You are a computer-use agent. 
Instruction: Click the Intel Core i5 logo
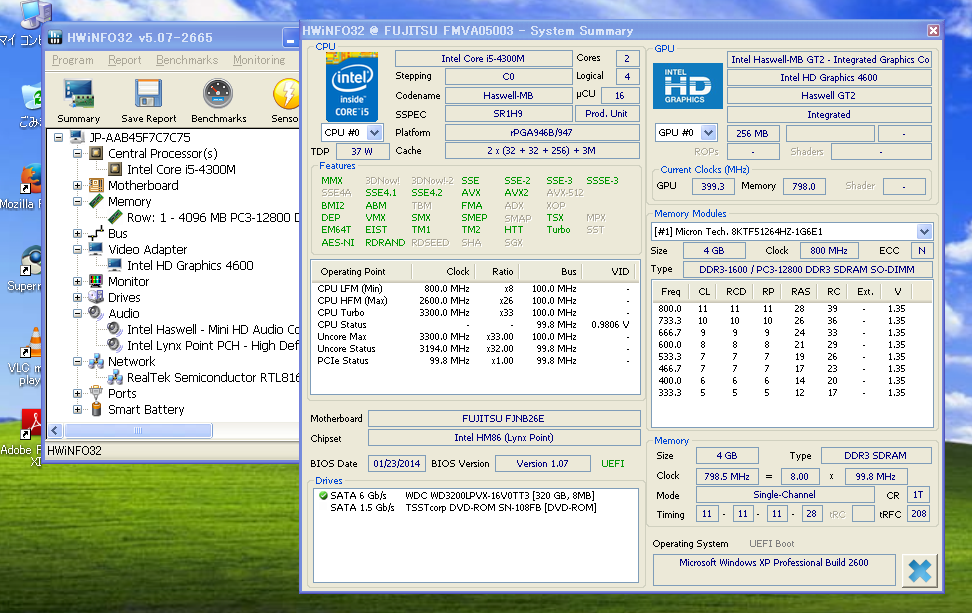pos(351,86)
